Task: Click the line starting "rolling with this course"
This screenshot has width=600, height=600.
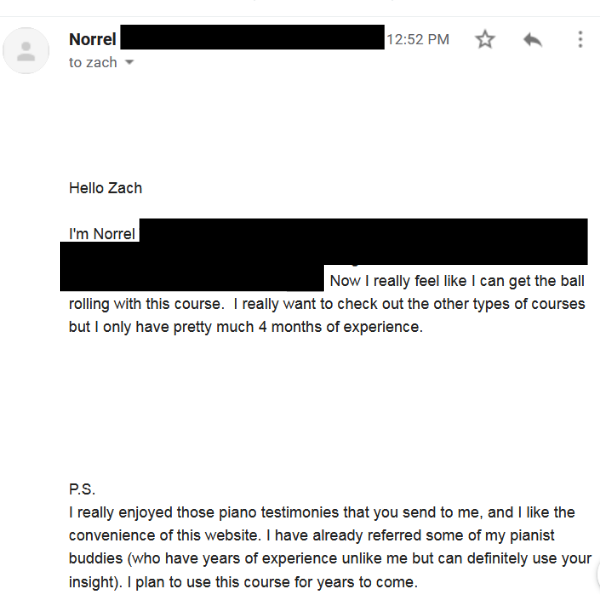Action: pyautogui.click(x=326, y=304)
